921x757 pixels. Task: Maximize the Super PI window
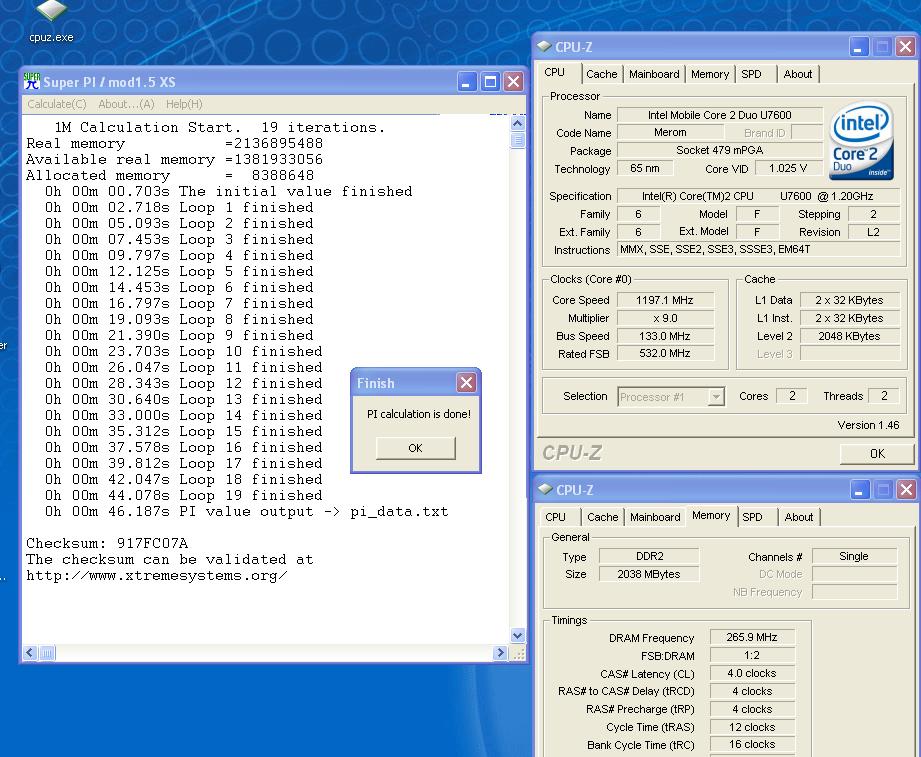coord(490,82)
